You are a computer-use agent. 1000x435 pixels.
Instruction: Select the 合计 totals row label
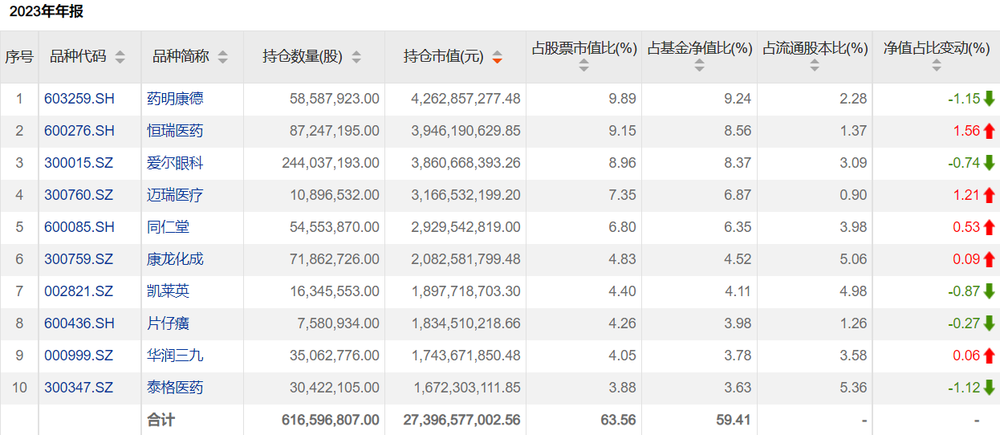pyautogui.click(x=161, y=420)
